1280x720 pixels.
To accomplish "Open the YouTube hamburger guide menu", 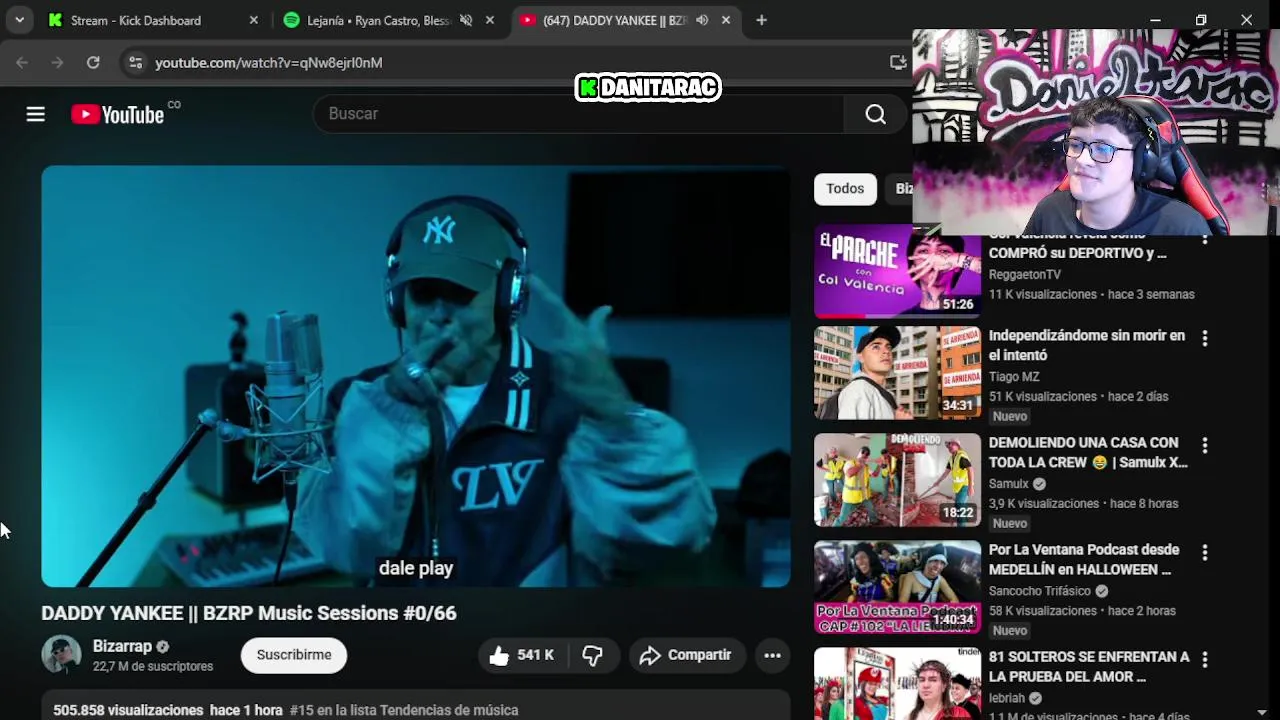I will (x=35, y=114).
